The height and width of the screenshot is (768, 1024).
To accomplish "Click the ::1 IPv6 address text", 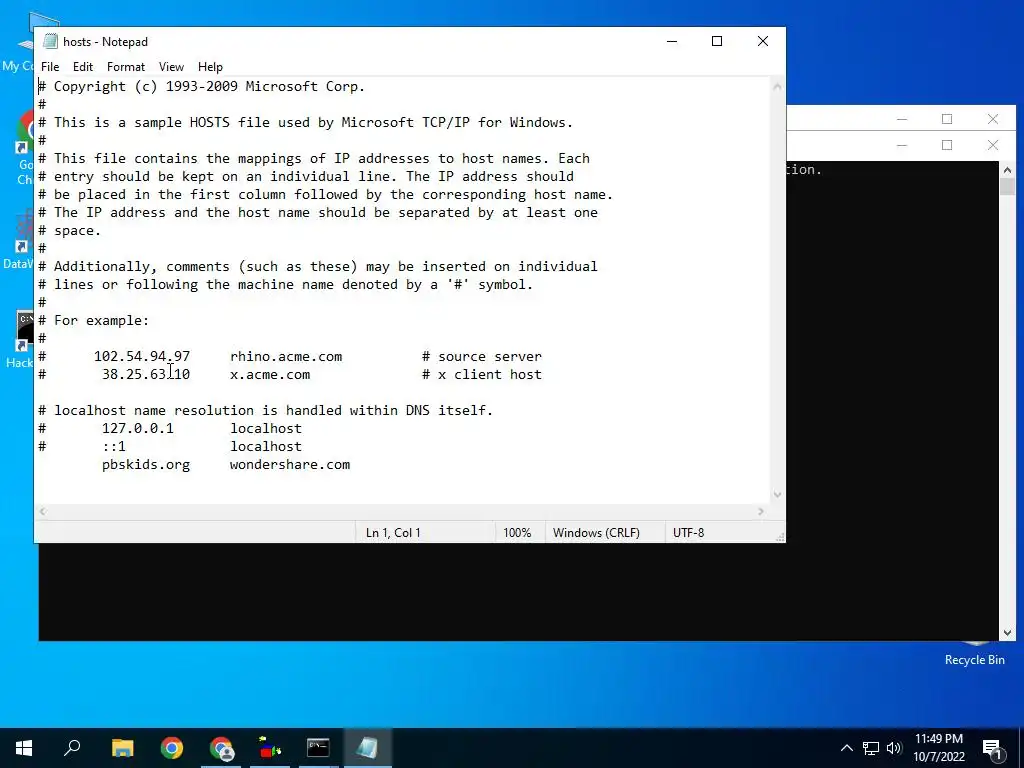I will [114, 446].
